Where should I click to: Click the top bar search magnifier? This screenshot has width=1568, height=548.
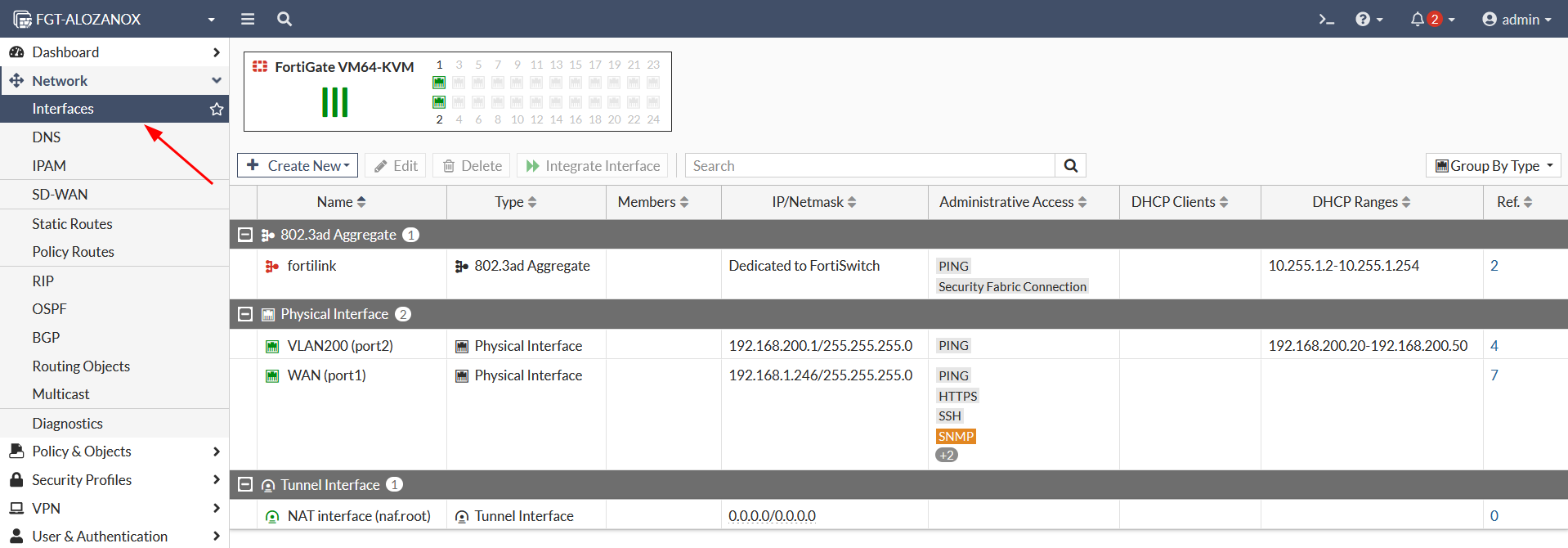coord(284,19)
